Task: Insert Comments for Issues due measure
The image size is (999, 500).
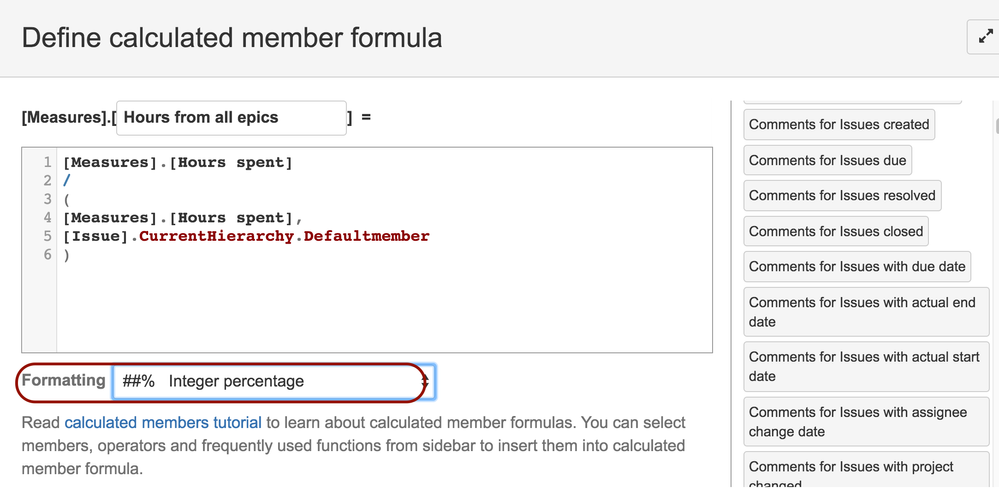Action: click(828, 161)
